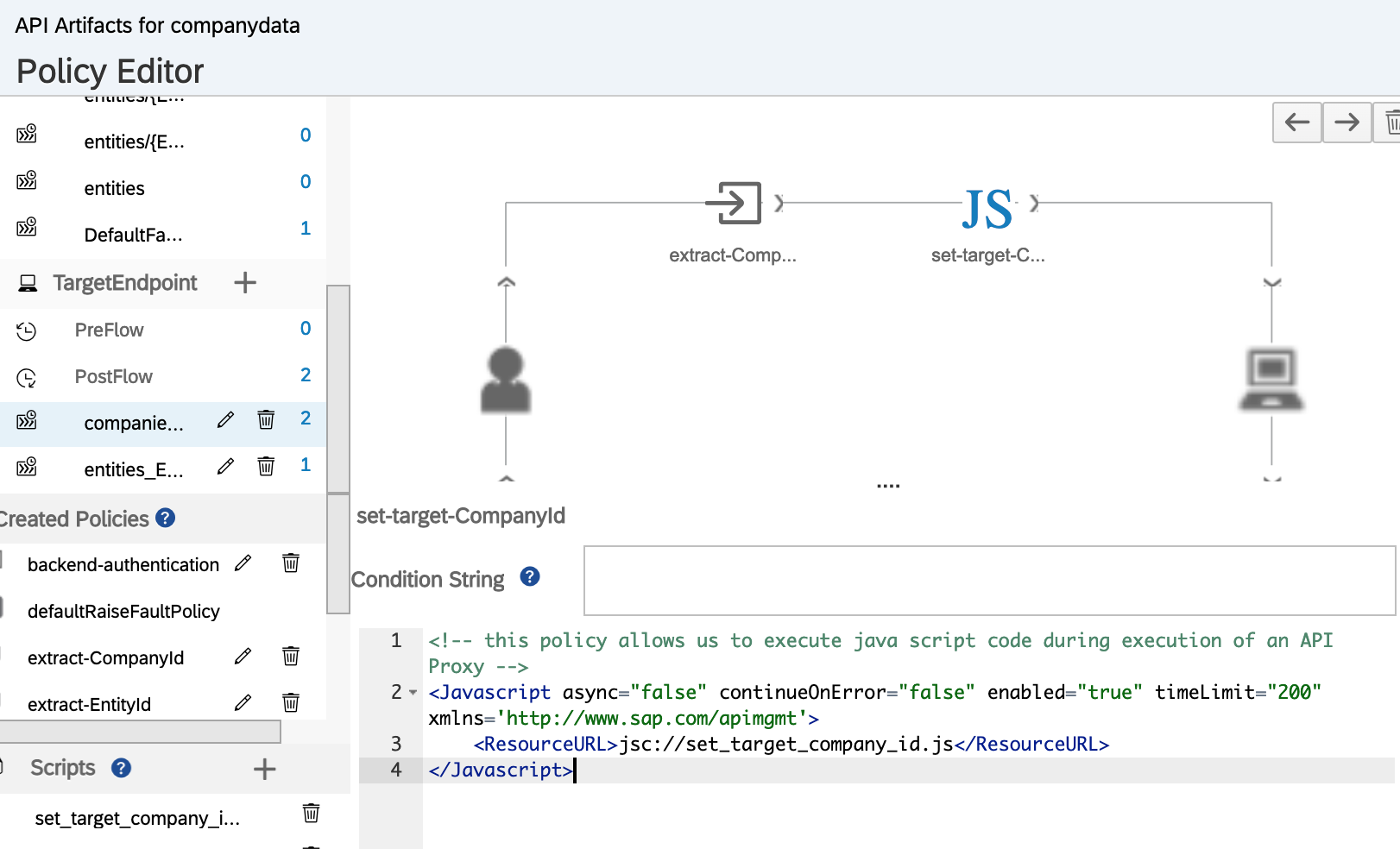The image size is (1400, 849).
Task: Click the right arrow move button
Action: (1346, 123)
